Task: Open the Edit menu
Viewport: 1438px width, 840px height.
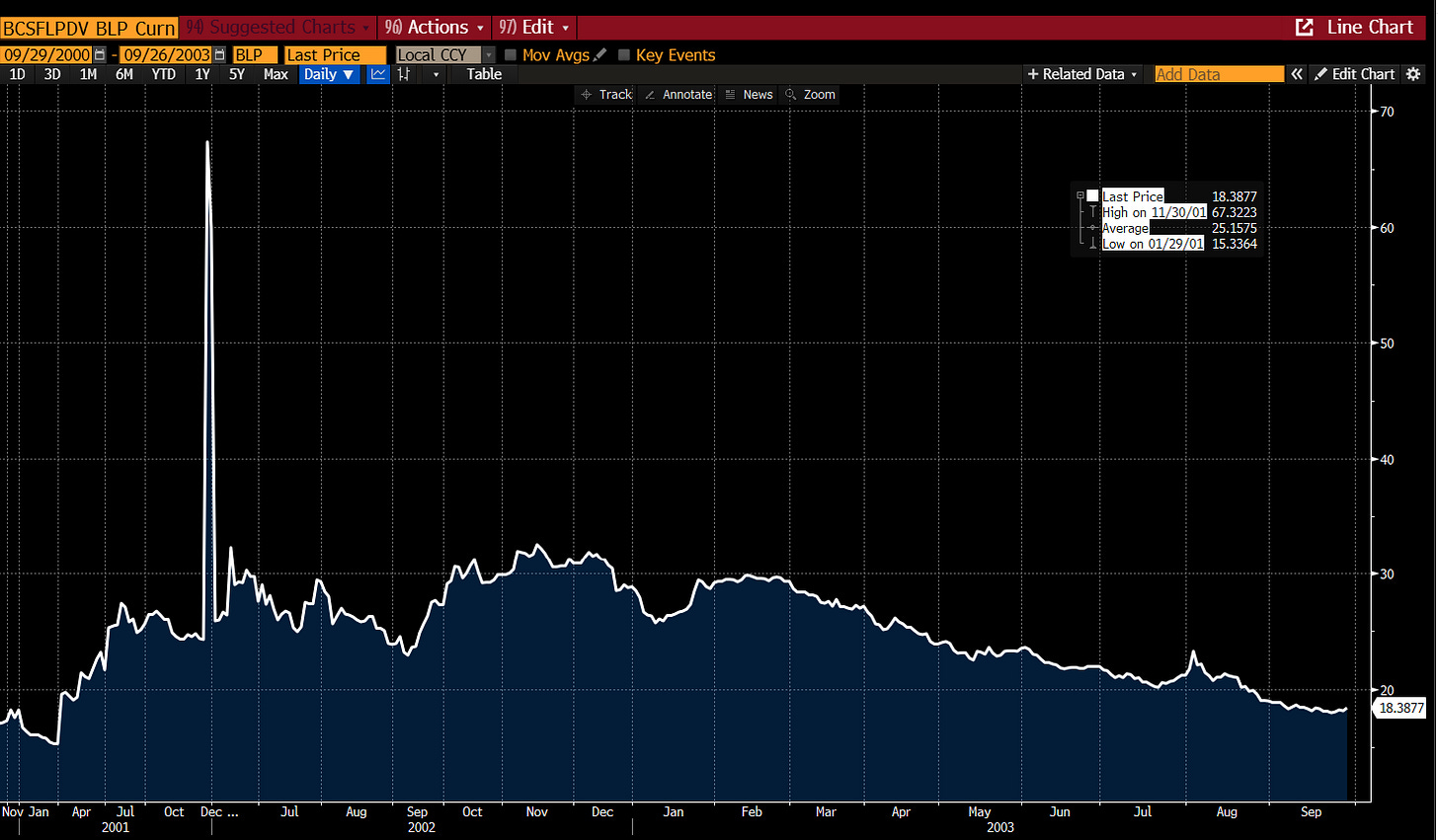Action: pyautogui.click(x=534, y=28)
